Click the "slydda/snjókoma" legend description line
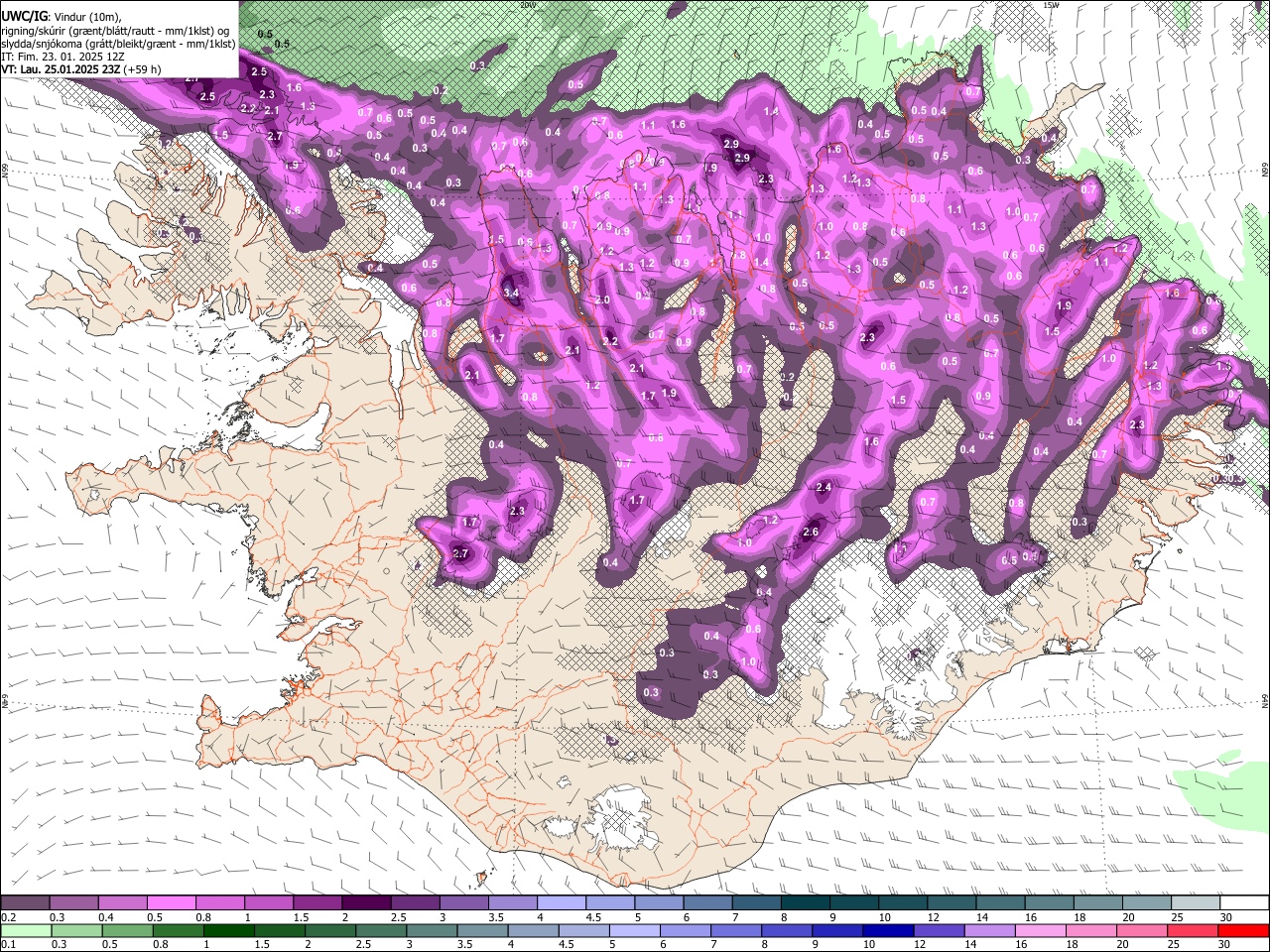 118,44
